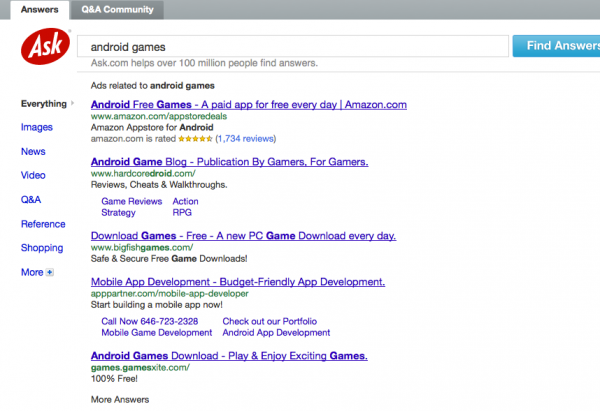The image size is (600, 411).
Task: Switch to the Q&A Community tab
Action: (118, 10)
